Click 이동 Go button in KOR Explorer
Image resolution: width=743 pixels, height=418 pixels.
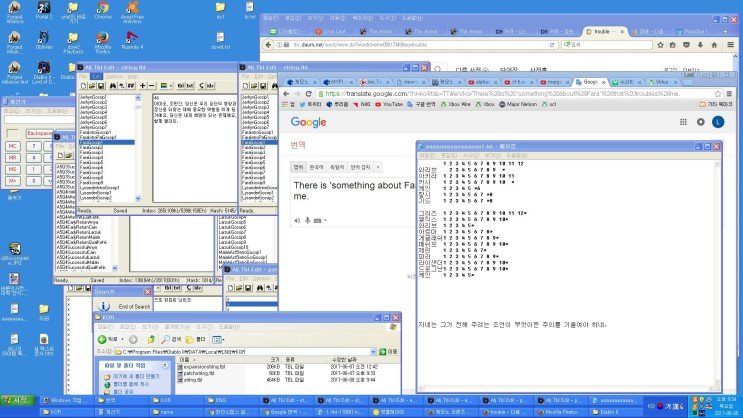(x=388, y=352)
